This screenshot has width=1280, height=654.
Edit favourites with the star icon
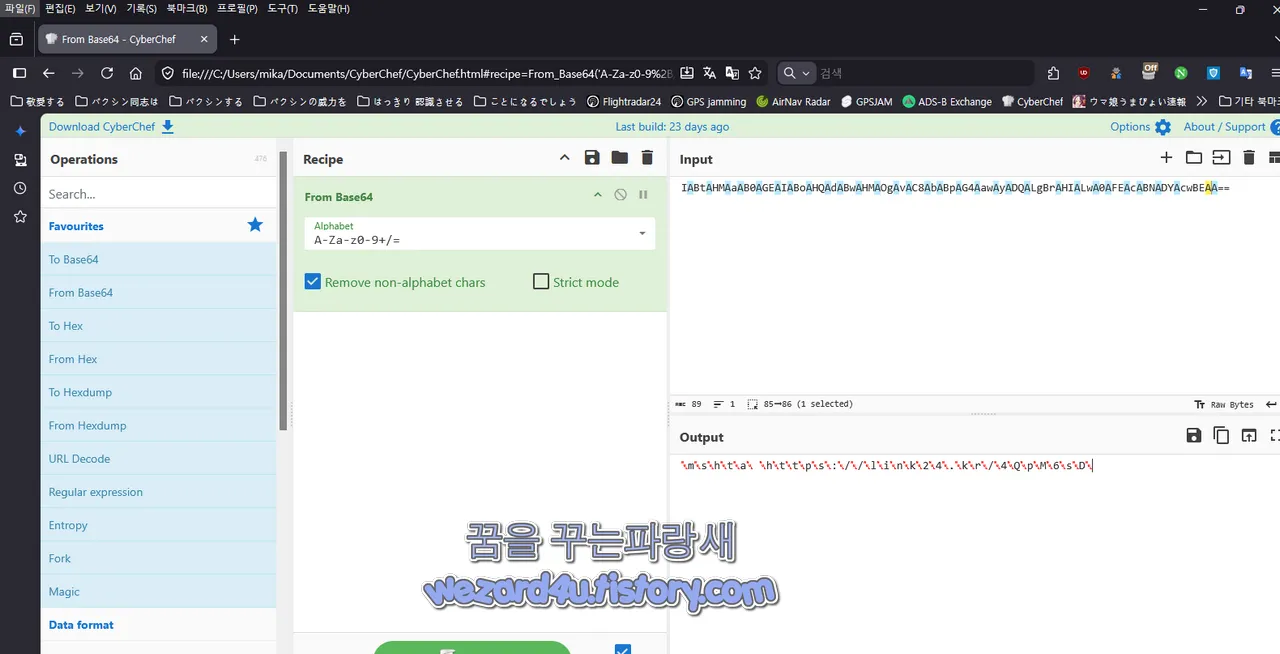255,225
